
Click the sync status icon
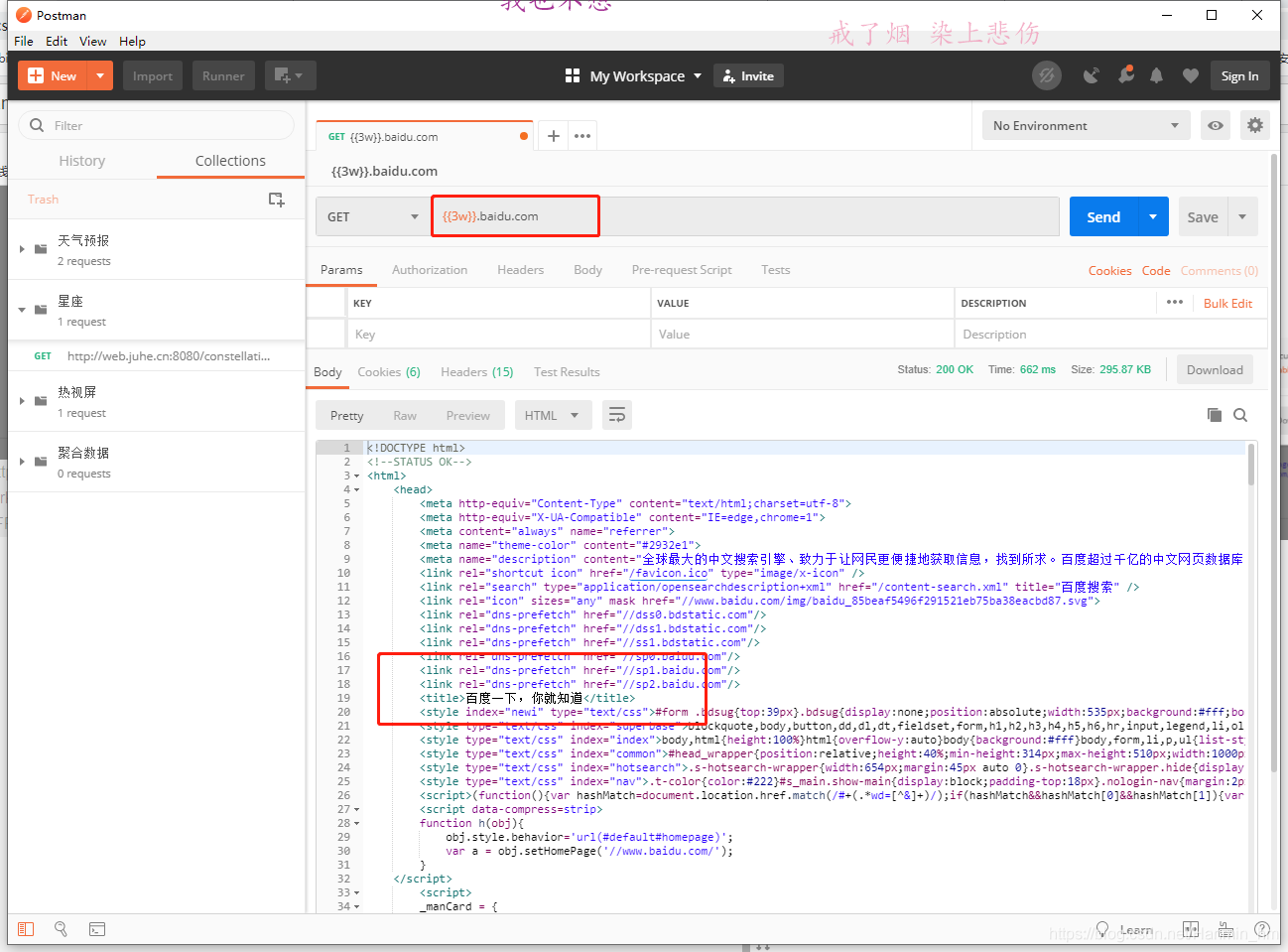pos(1046,75)
